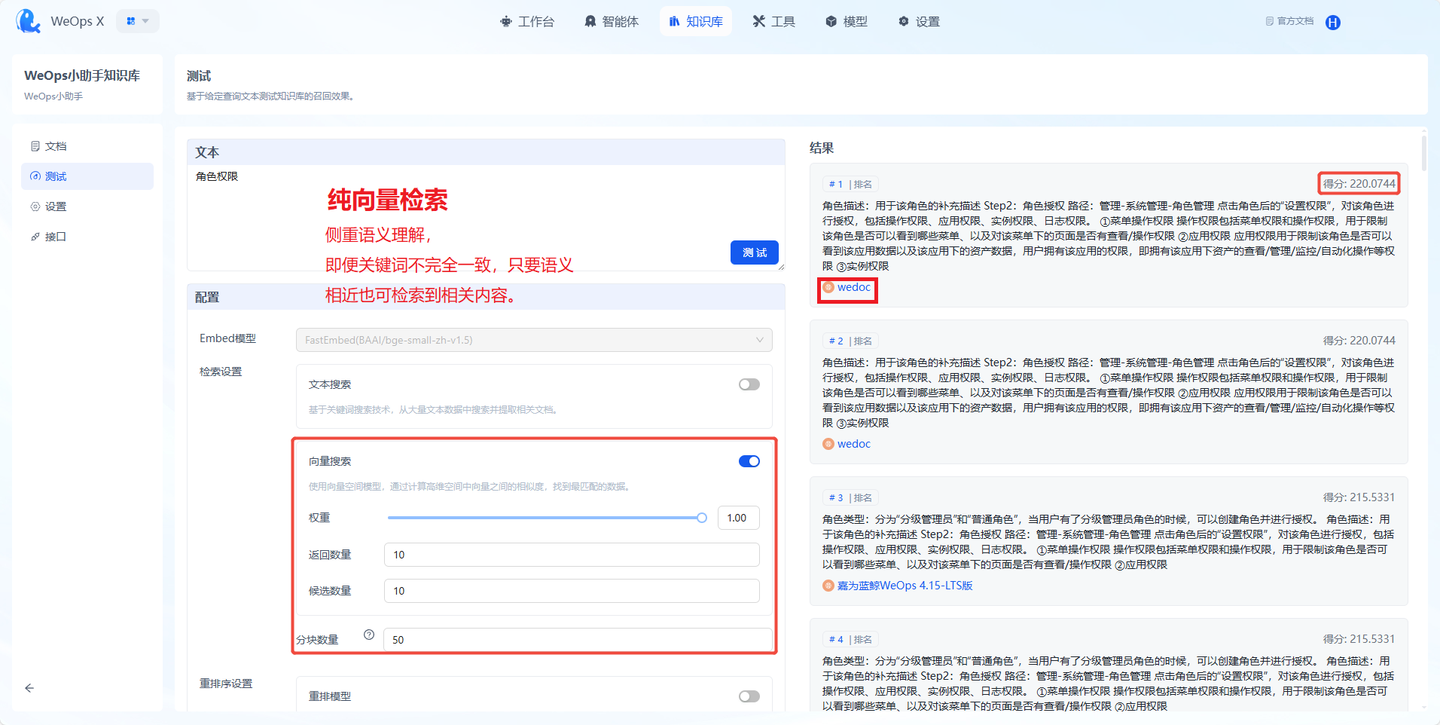Click the 权重 slider handle

click(702, 517)
